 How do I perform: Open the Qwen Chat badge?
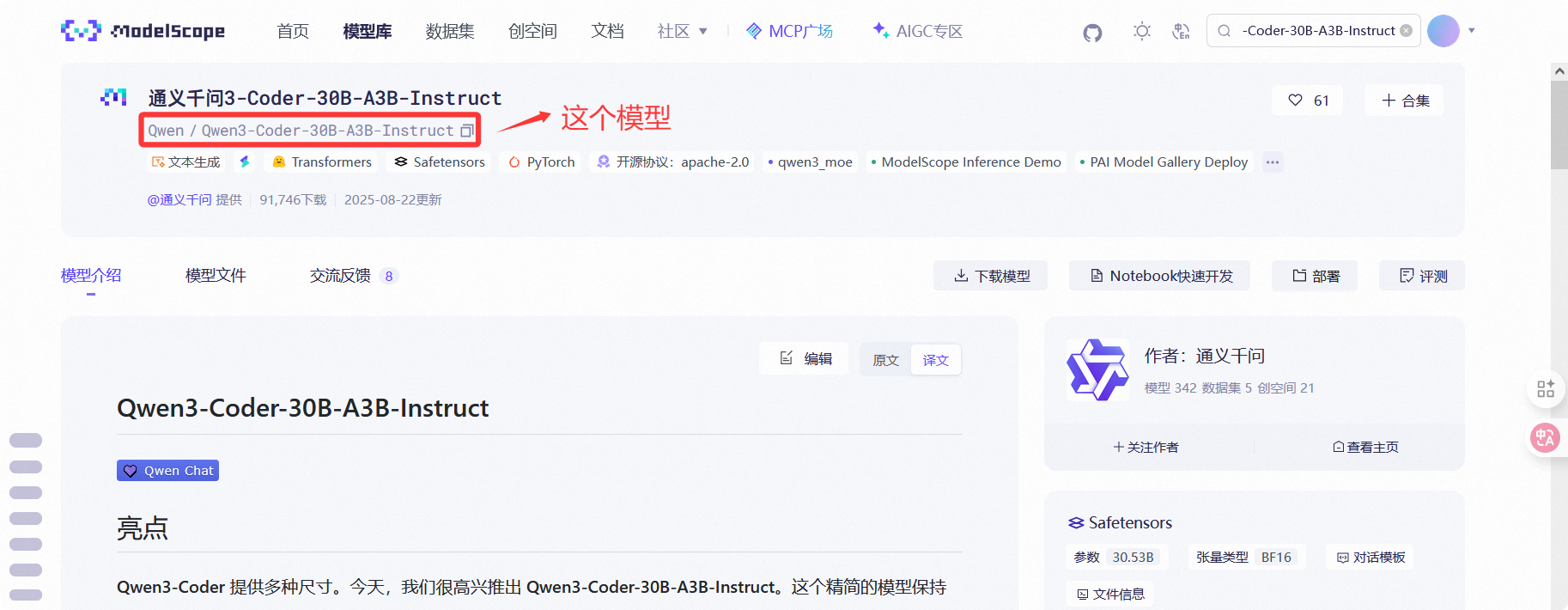coord(168,471)
